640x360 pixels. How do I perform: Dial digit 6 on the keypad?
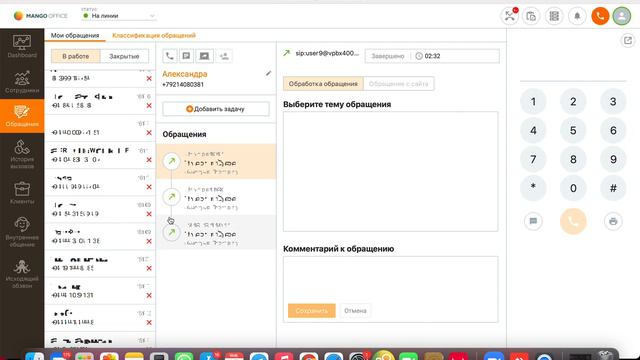pyautogui.click(x=613, y=131)
